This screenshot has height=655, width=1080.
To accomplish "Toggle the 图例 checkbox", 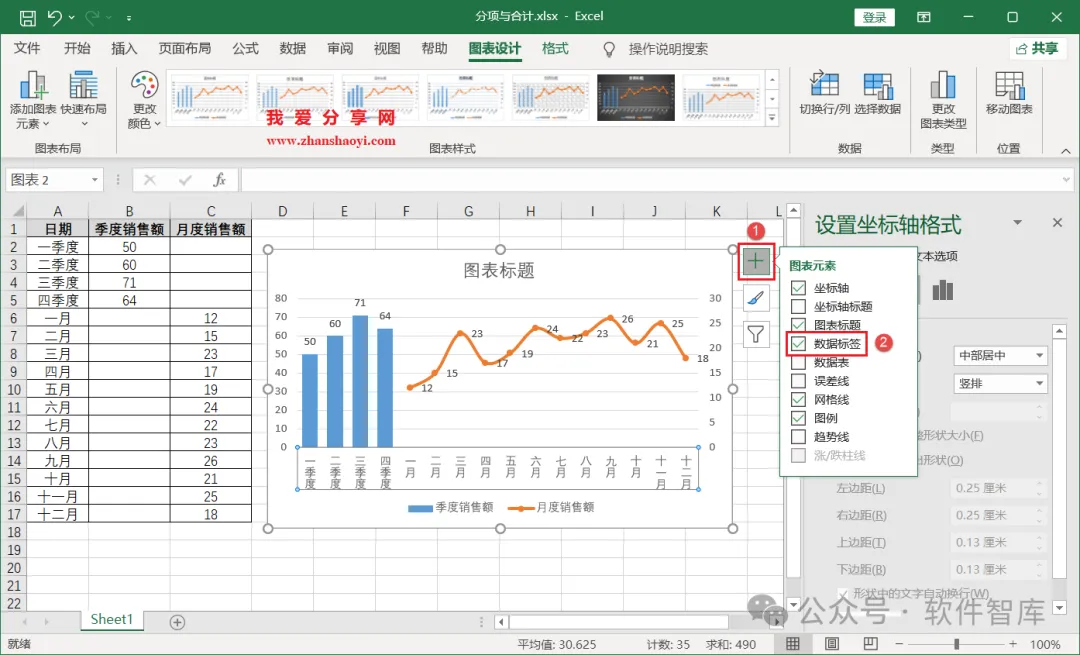I will (798, 418).
